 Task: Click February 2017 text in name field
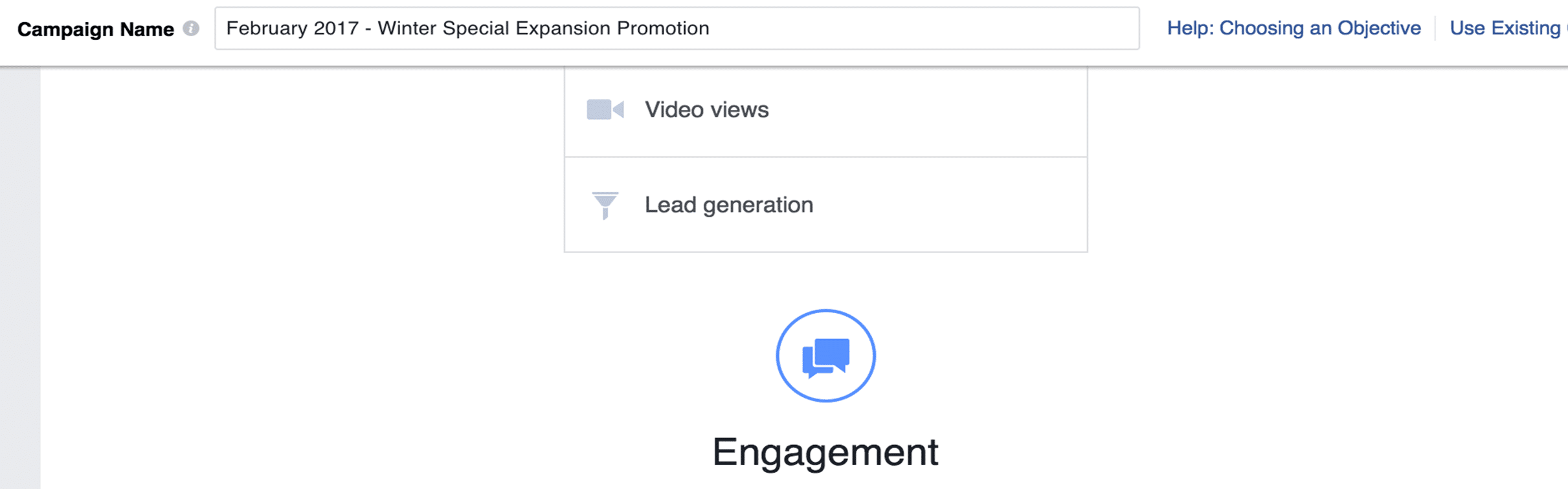[293, 28]
